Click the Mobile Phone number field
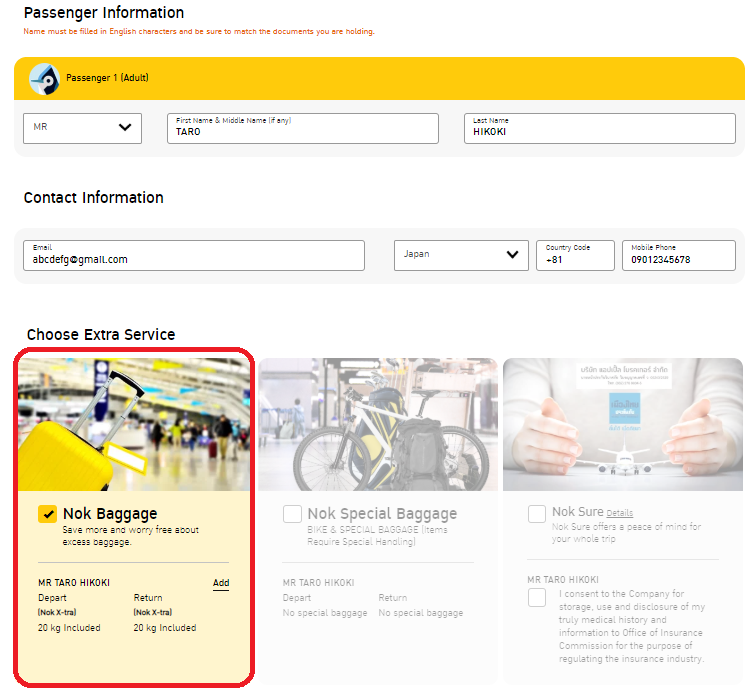 coord(679,255)
